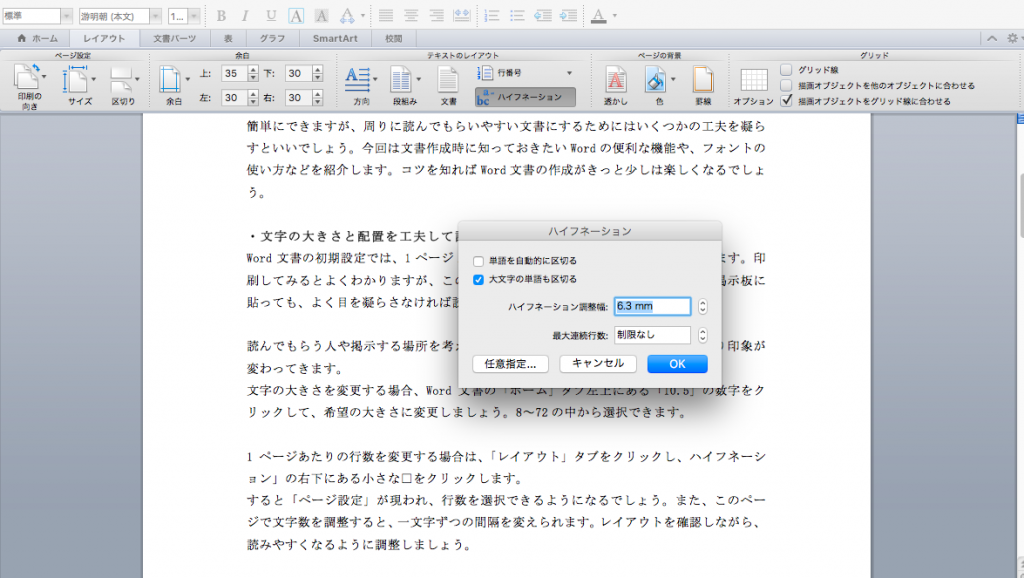The width and height of the screenshot is (1024, 578).
Task: Click bottom margin (下) stepper arrows
Action: click(317, 74)
